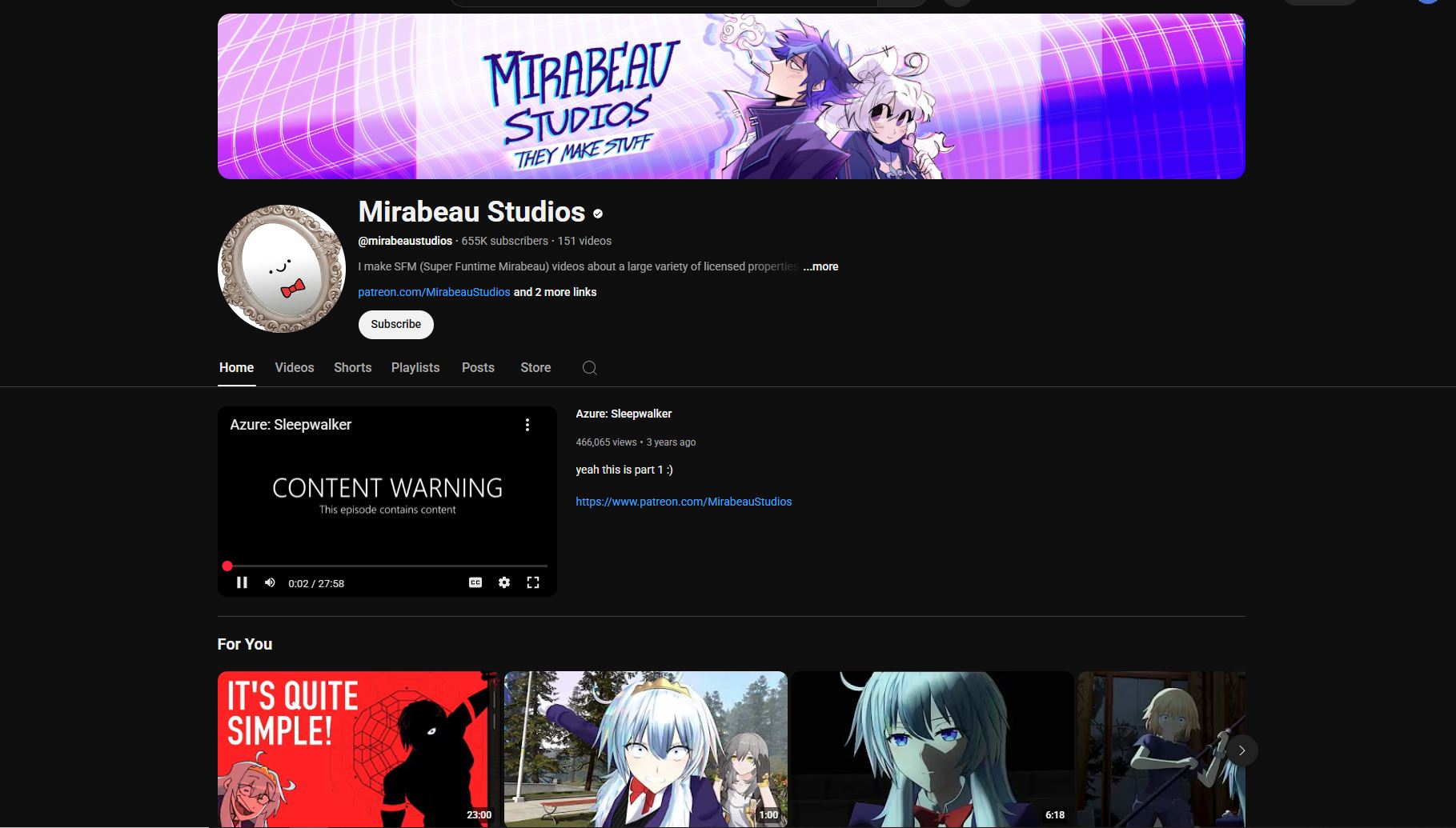1456x828 pixels.
Task: Click the video progress bar scrubber
Action: [227, 566]
